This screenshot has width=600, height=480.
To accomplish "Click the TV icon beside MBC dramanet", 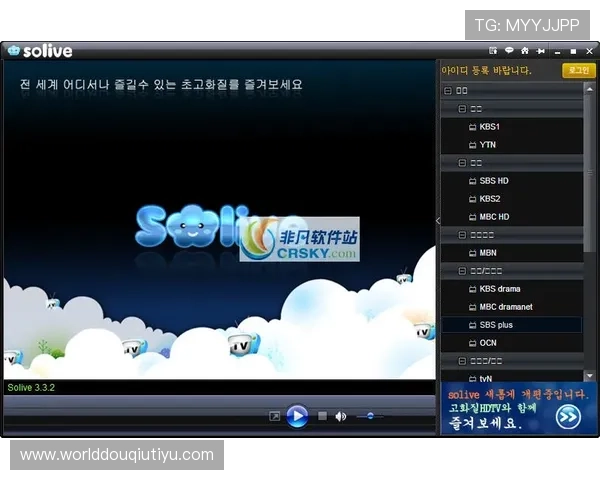I will (x=473, y=307).
